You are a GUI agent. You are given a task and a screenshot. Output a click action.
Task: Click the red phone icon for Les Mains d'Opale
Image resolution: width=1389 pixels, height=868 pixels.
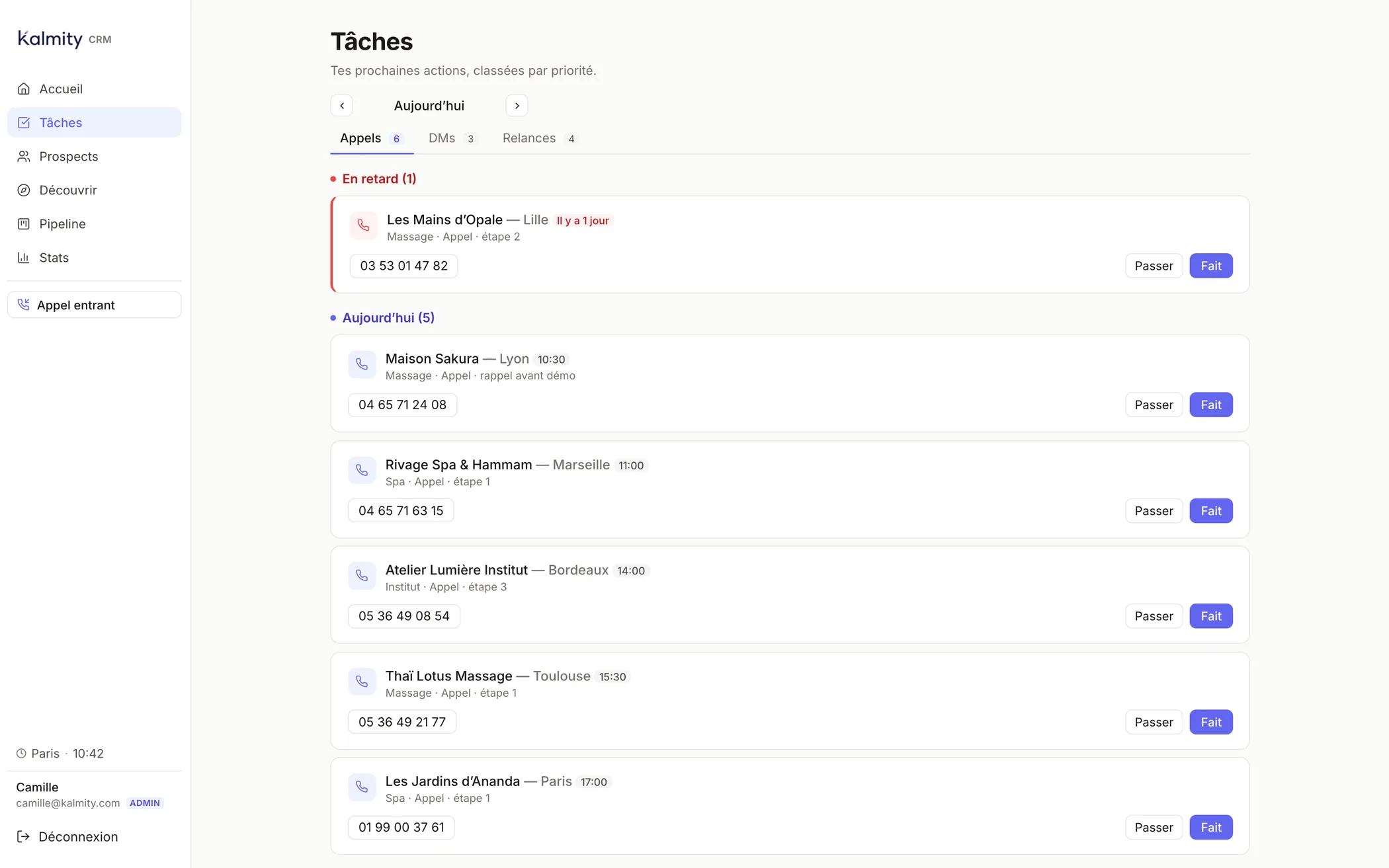(x=363, y=225)
